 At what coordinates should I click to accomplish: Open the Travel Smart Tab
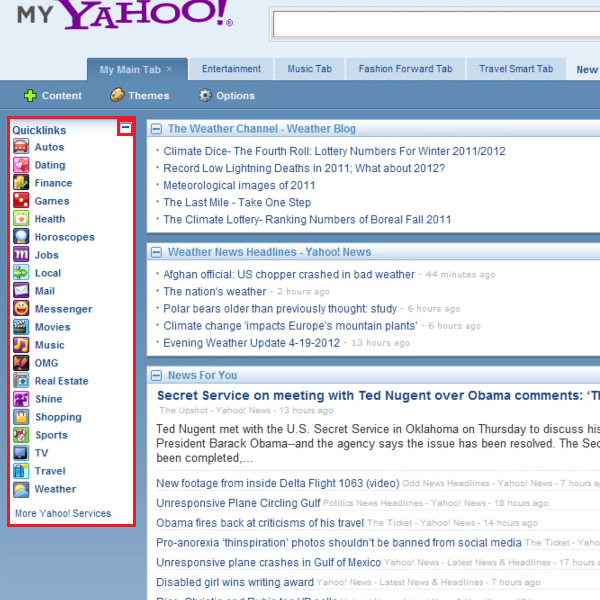(x=516, y=69)
